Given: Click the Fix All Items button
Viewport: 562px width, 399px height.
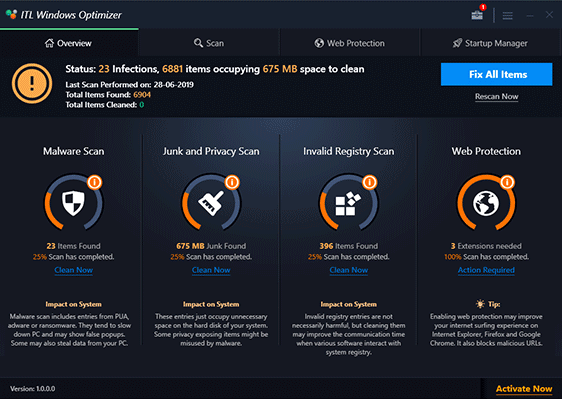Looking at the screenshot, I should (x=497, y=74).
